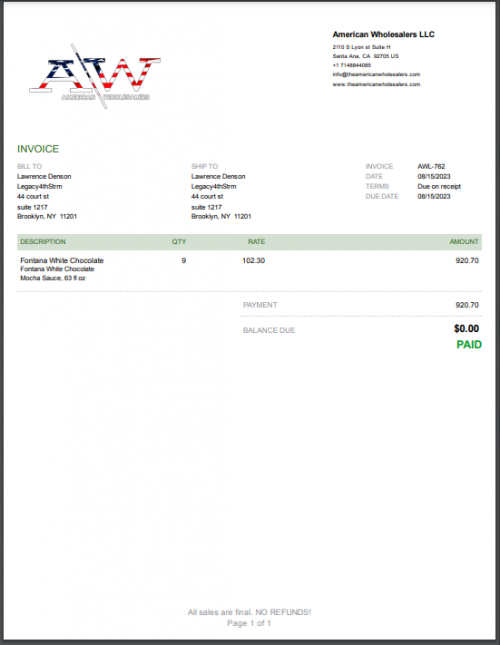Click the American Wholesalers logo
This screenshot has width=500, height=645.
[95, 77]
